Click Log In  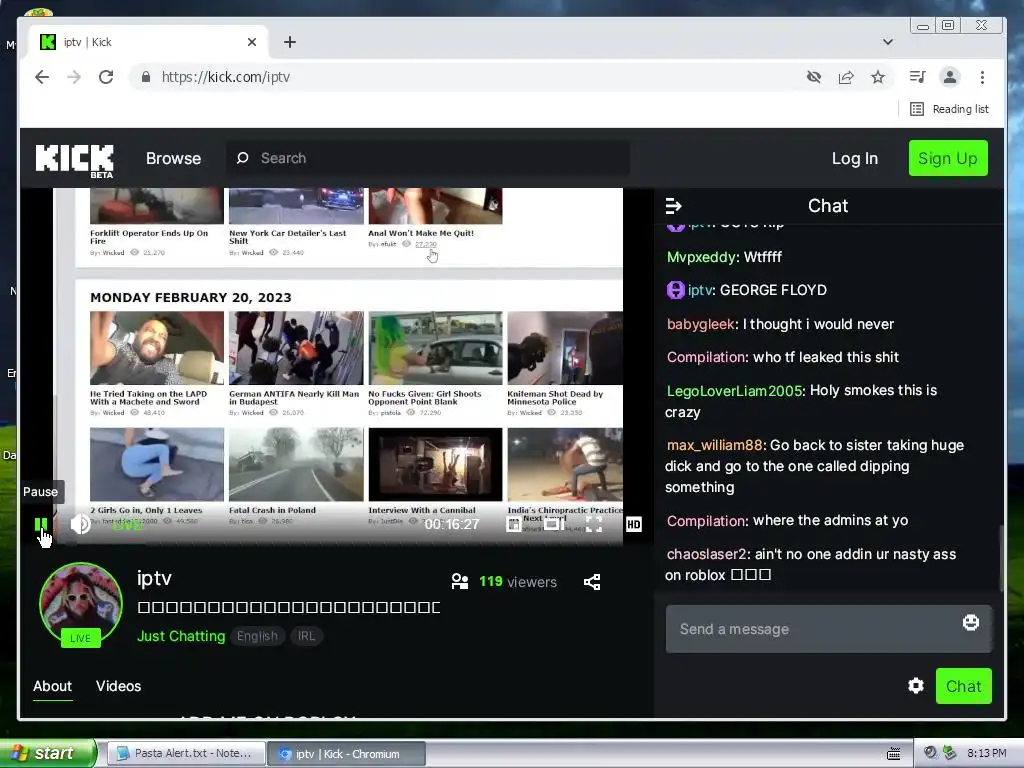[854, 158]
